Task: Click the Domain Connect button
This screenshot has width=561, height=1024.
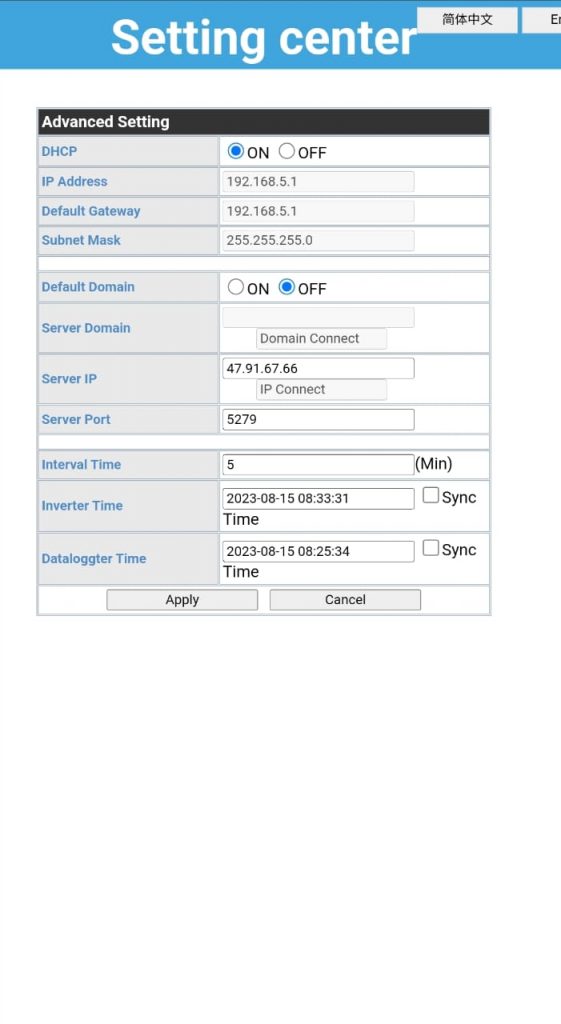Action: tap(321, 338)
